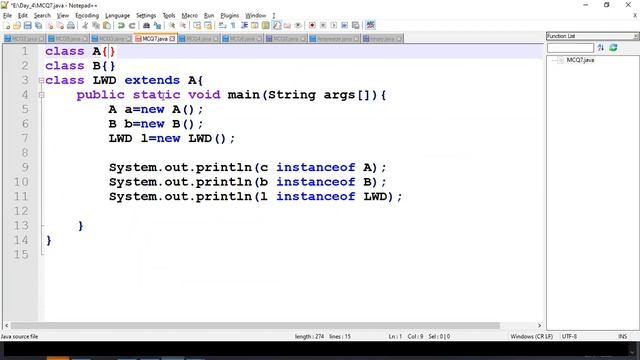
Task: Click the ABC spell check icon
Action: coord(370,25)
